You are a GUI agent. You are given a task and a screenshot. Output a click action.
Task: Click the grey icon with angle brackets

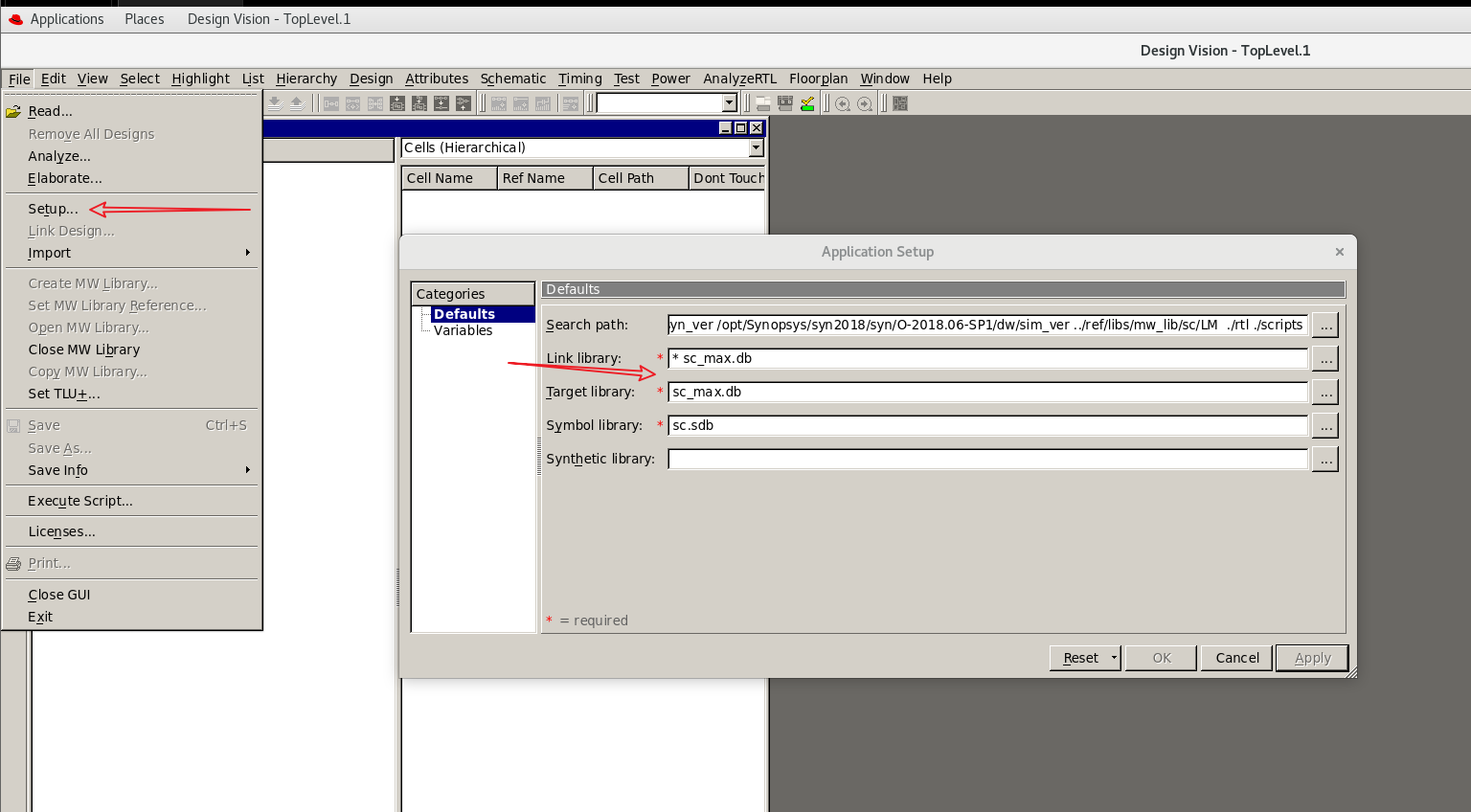point(353,103)
